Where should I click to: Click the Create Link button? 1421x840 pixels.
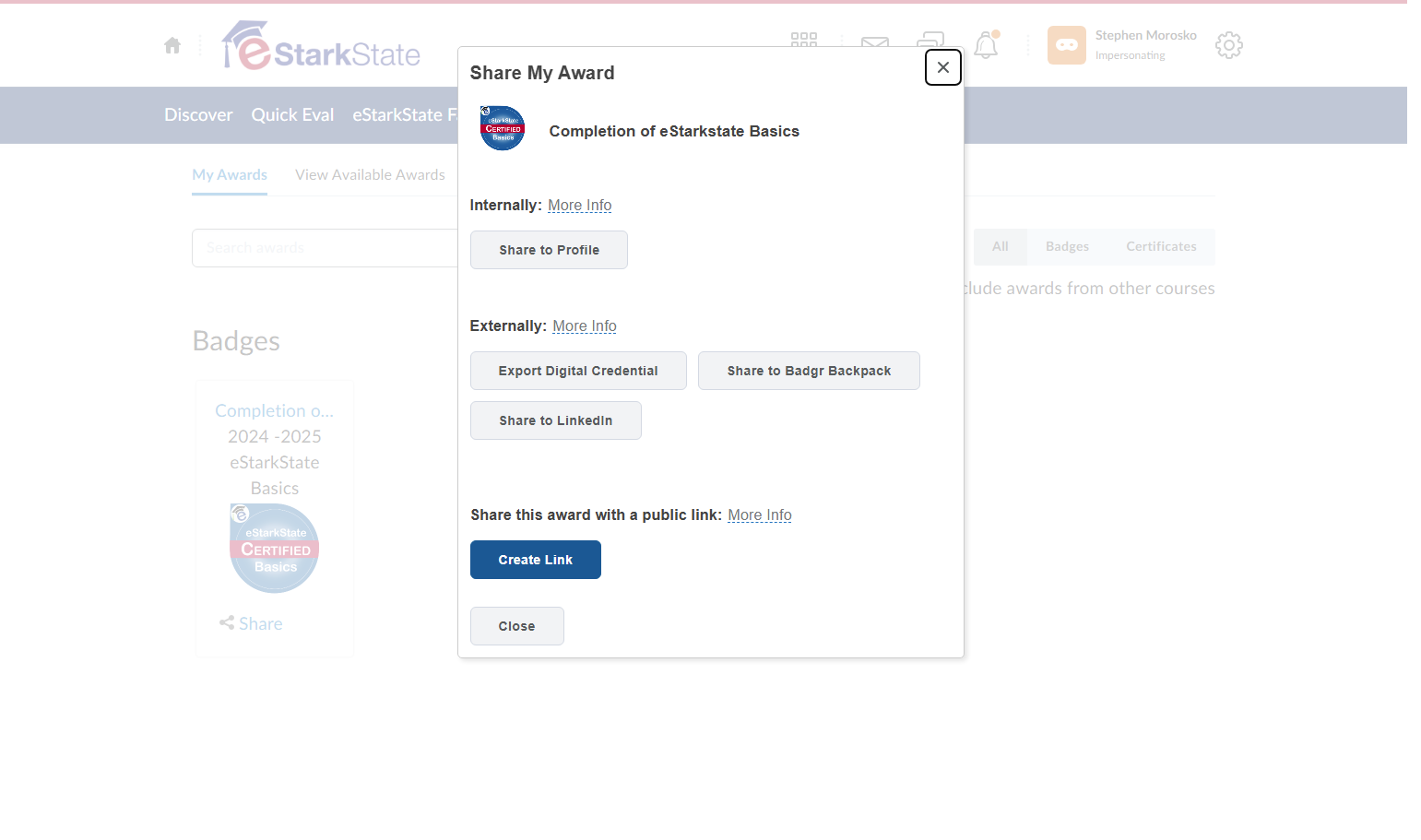(x=535, y=560)
